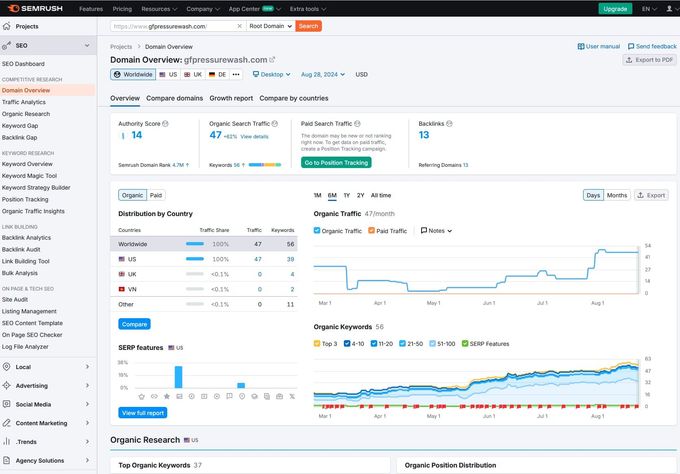Open external link icon next to gfpressurewash.com
Screen dimensions: 680x474
(x=272, y=59)
